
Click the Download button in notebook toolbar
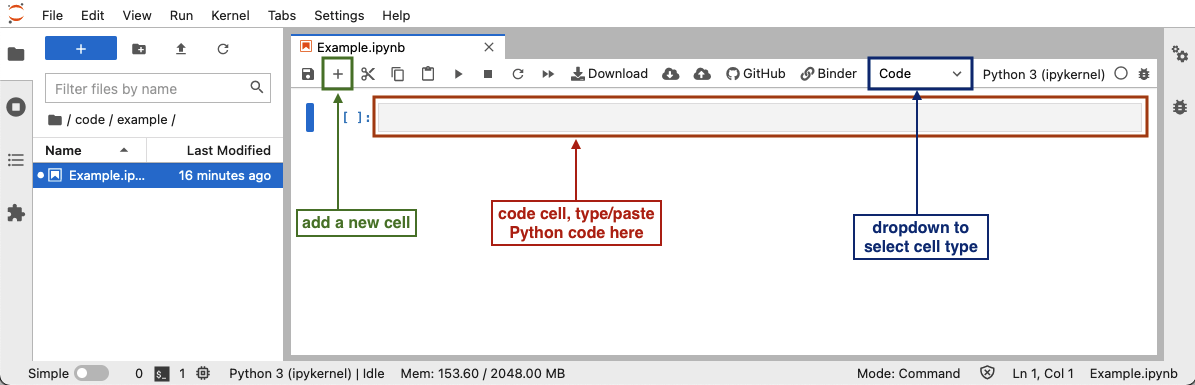pyautogui.click(x=609, y=74)
